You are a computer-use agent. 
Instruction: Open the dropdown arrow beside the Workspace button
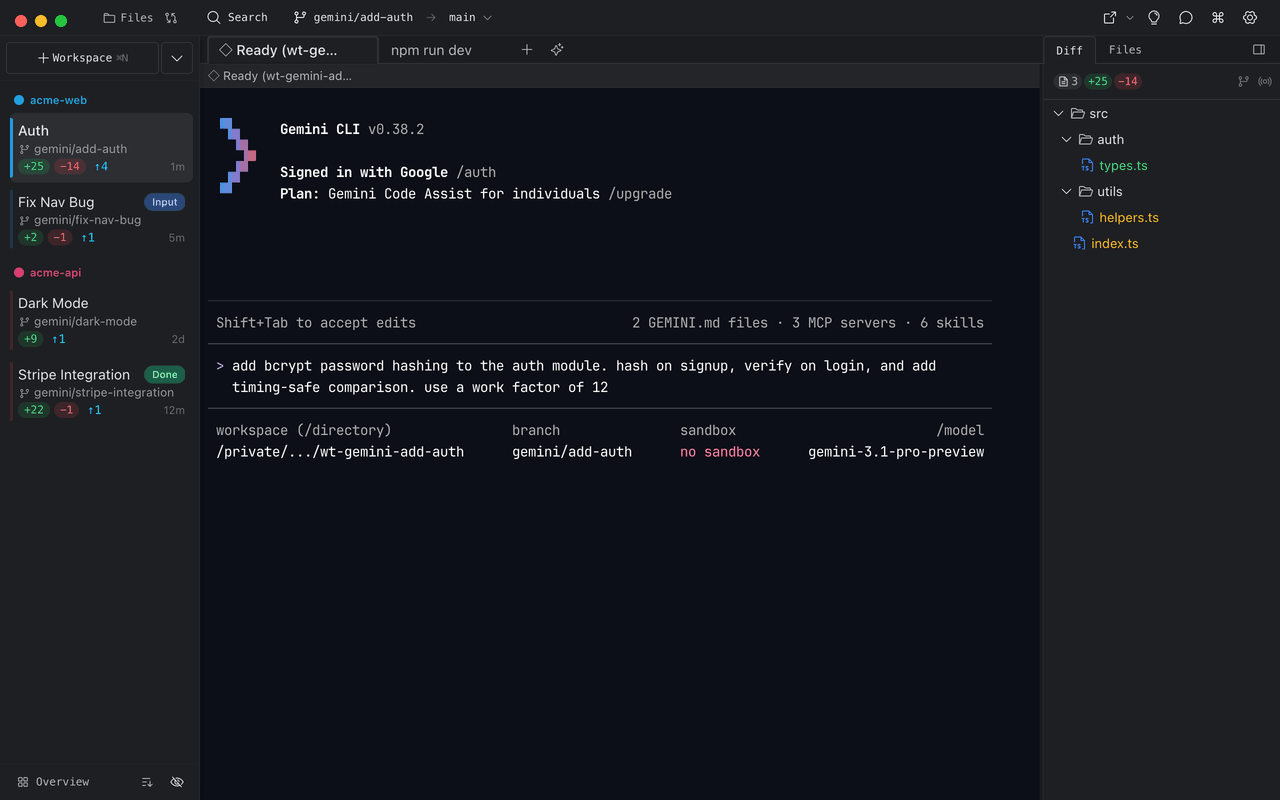click(177, 58)
